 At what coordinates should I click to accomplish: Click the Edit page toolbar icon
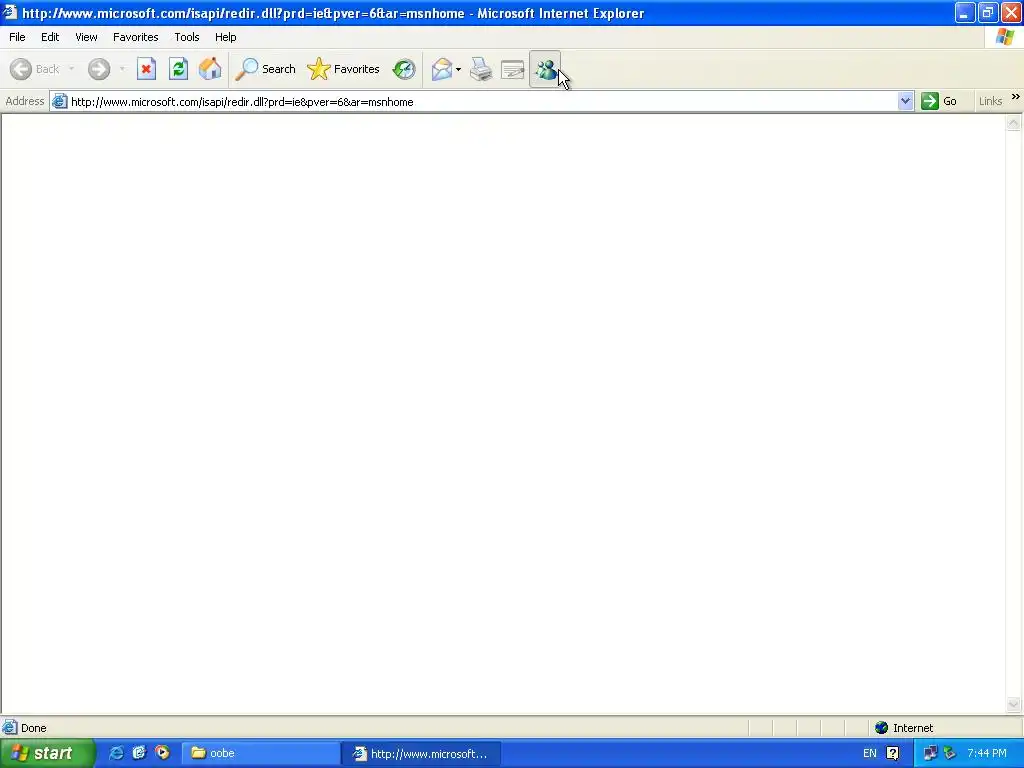point(513,69)
